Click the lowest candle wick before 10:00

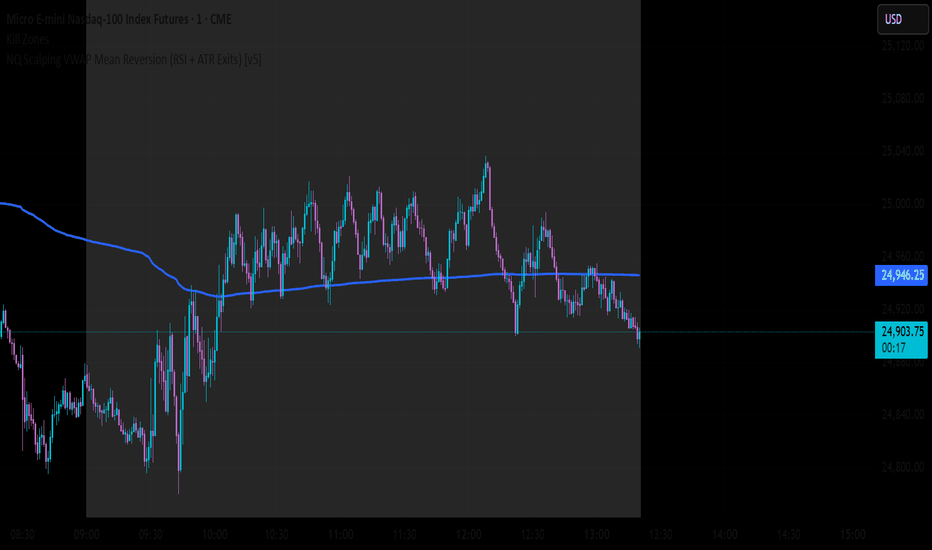point(179,490)
